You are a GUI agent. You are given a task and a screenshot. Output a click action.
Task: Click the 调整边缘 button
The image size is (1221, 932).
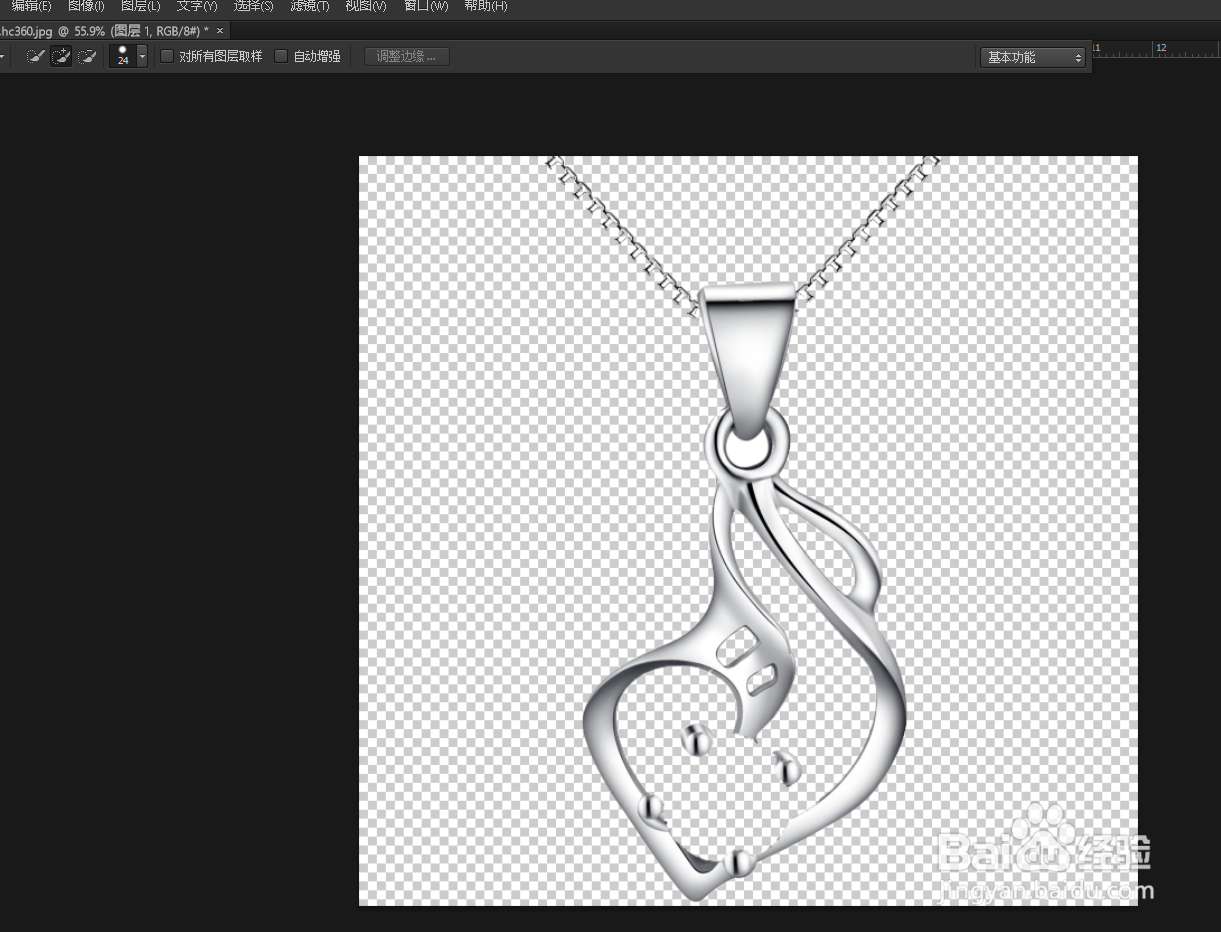tap(407, 56)
